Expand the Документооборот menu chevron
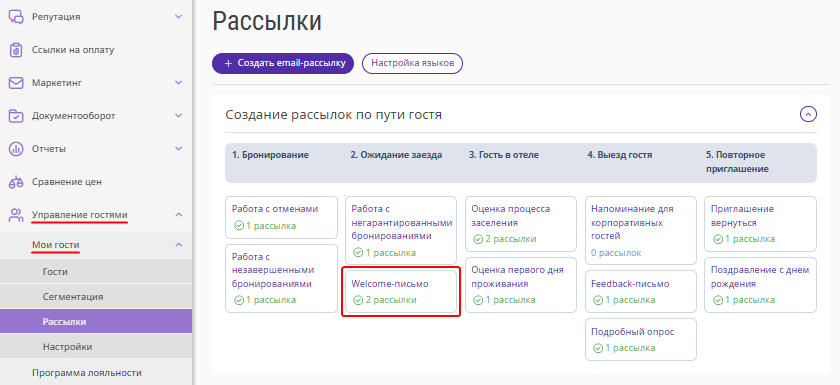Viewport: 840px width, 385px height. tap(179, 116)
